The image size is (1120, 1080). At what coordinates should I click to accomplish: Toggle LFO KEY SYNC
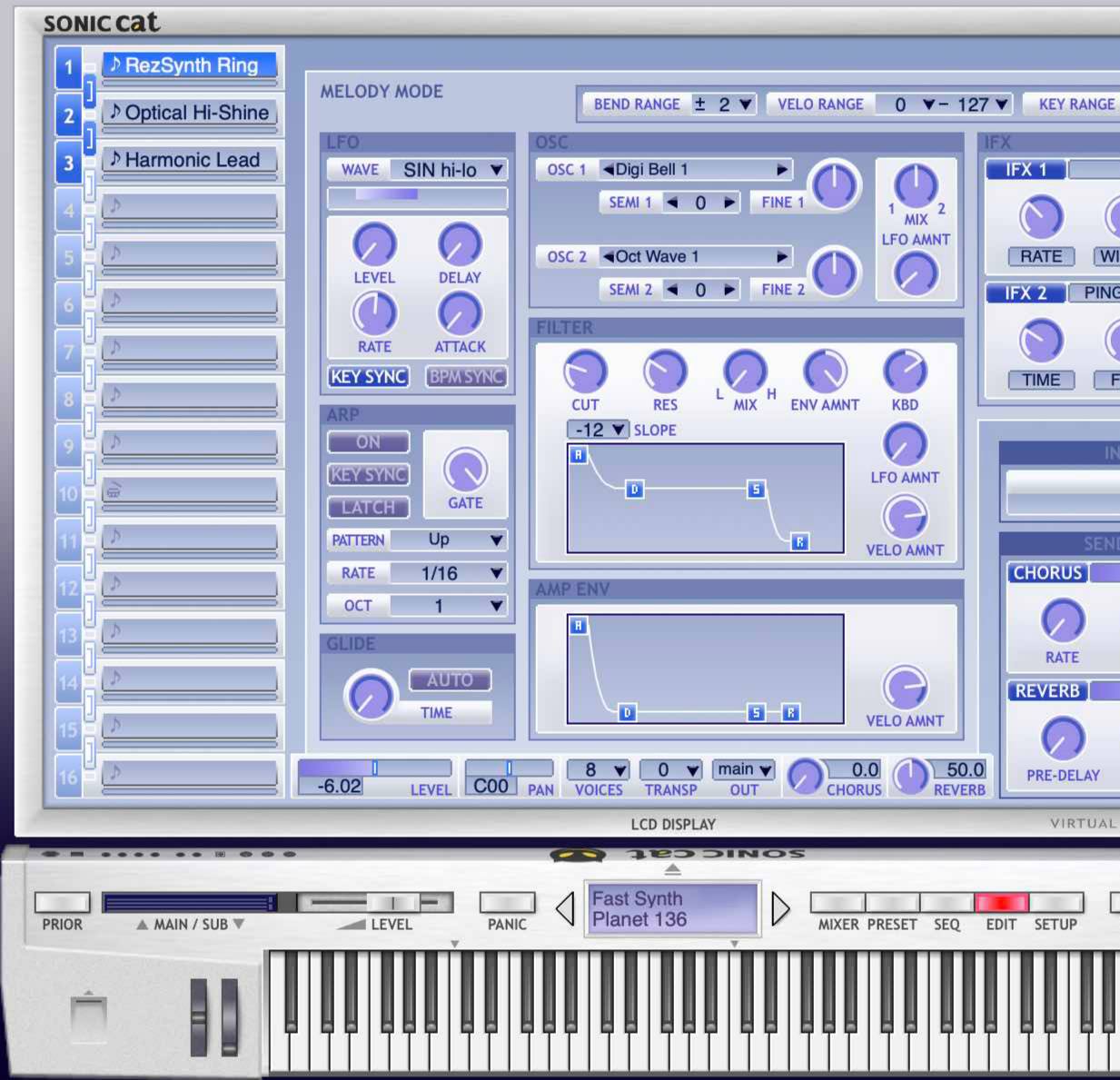tap(368, 377)
